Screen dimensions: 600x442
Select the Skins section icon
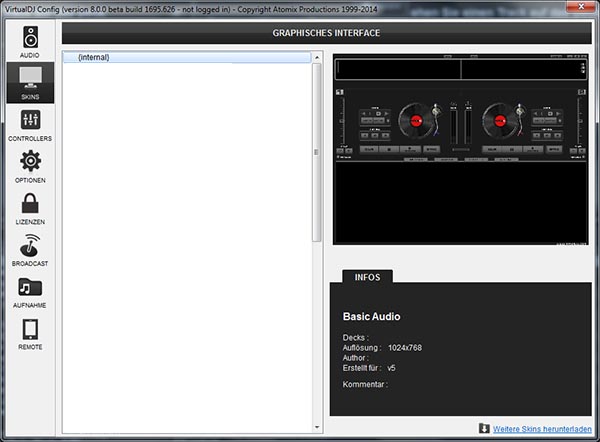pos(30,83)
